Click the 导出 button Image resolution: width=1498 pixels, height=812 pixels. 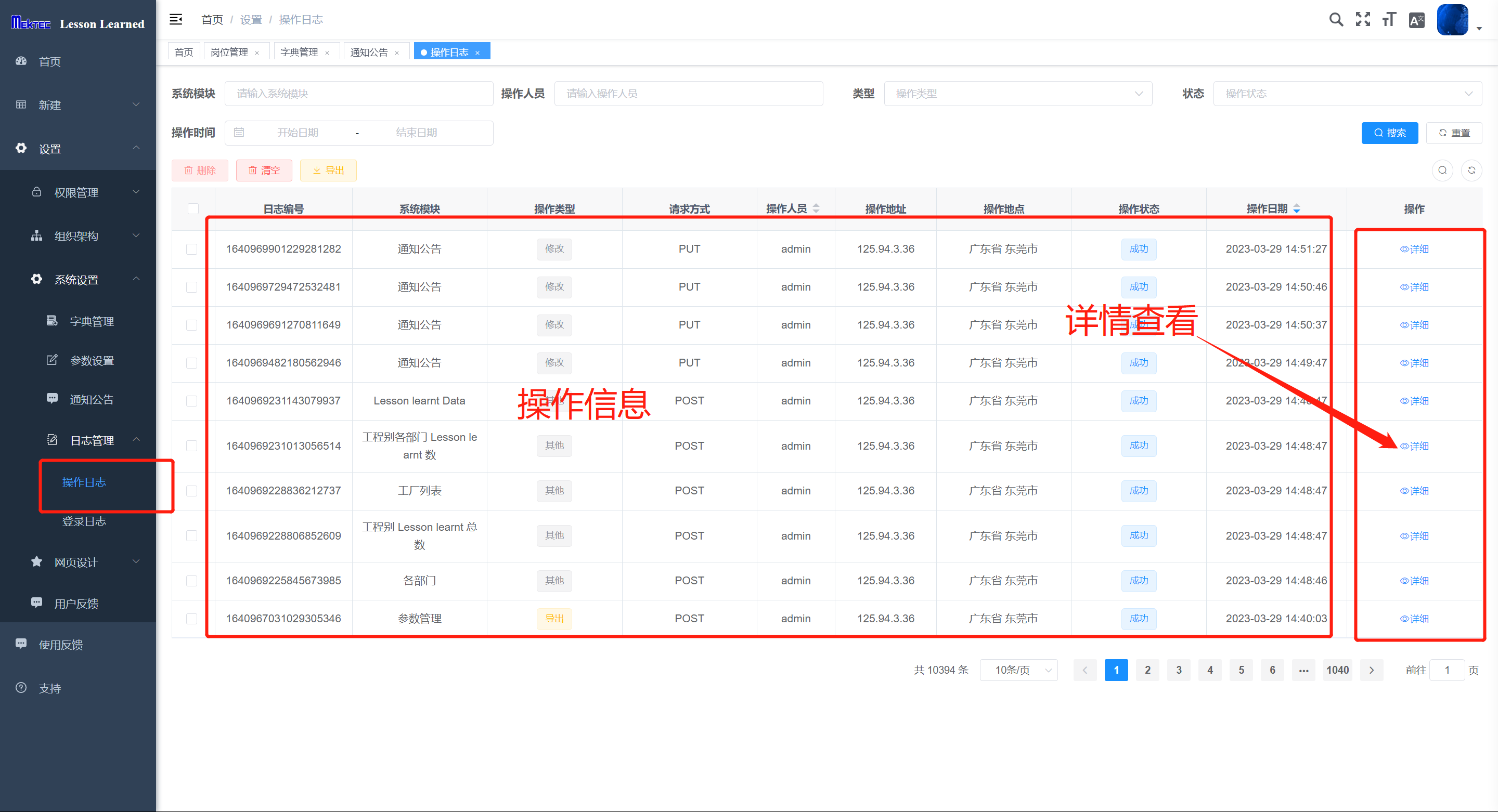tap(328, 171)
